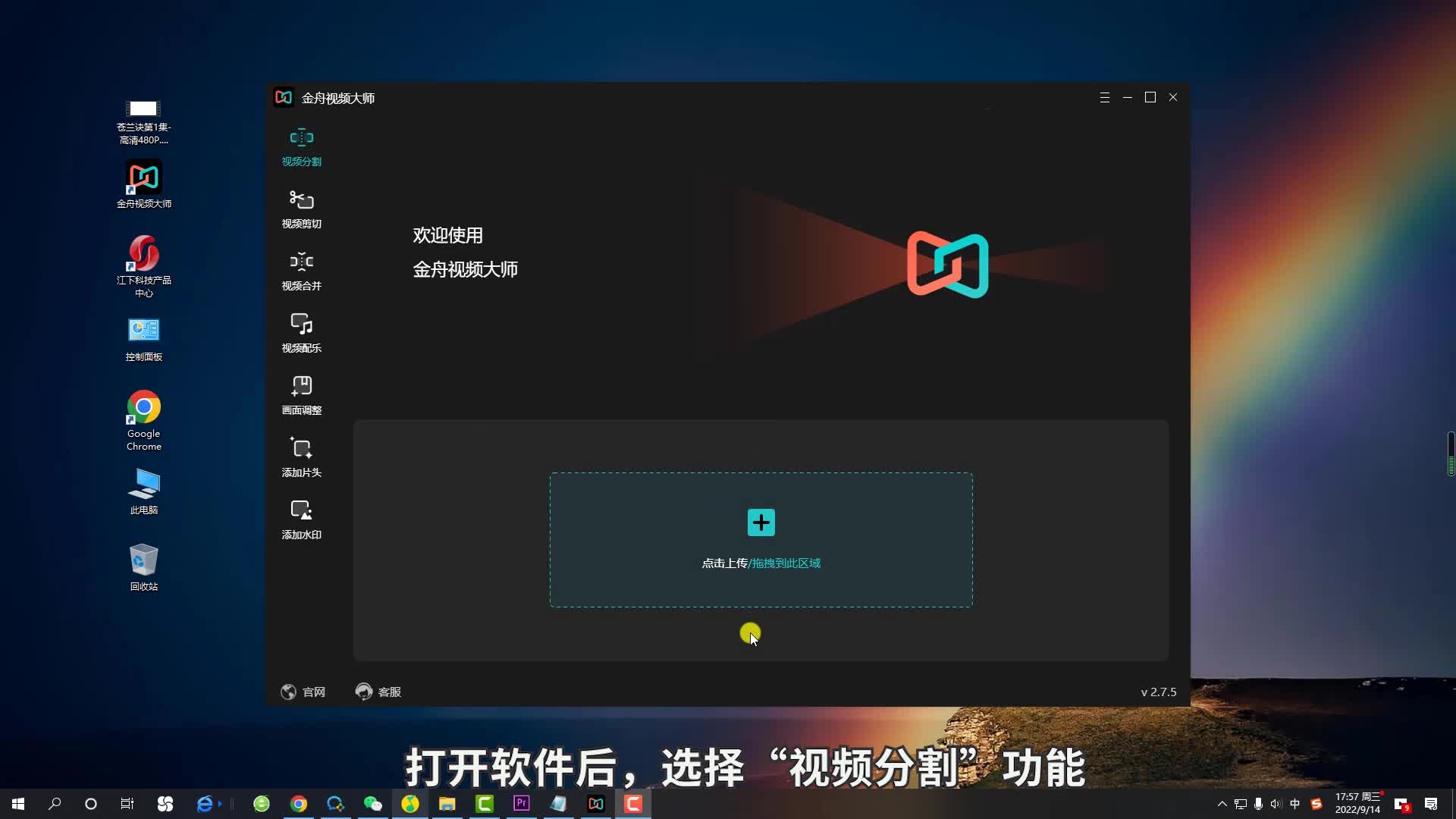The height and width of the screenshot is (819, 1456).
Task: Open QQ Music from the taskbar
Action: click(410, 804)
